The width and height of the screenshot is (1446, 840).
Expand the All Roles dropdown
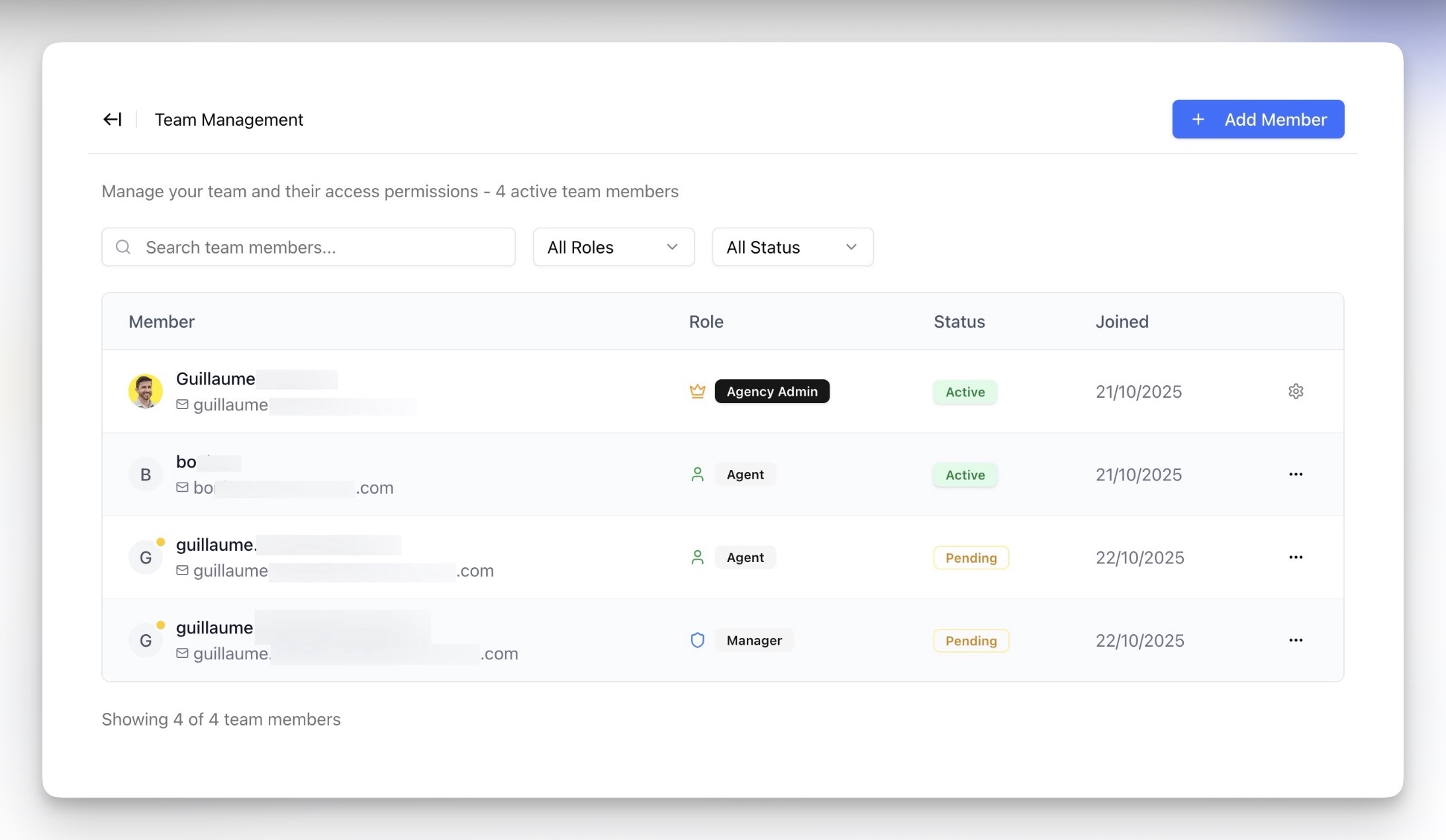click(613, 247)
